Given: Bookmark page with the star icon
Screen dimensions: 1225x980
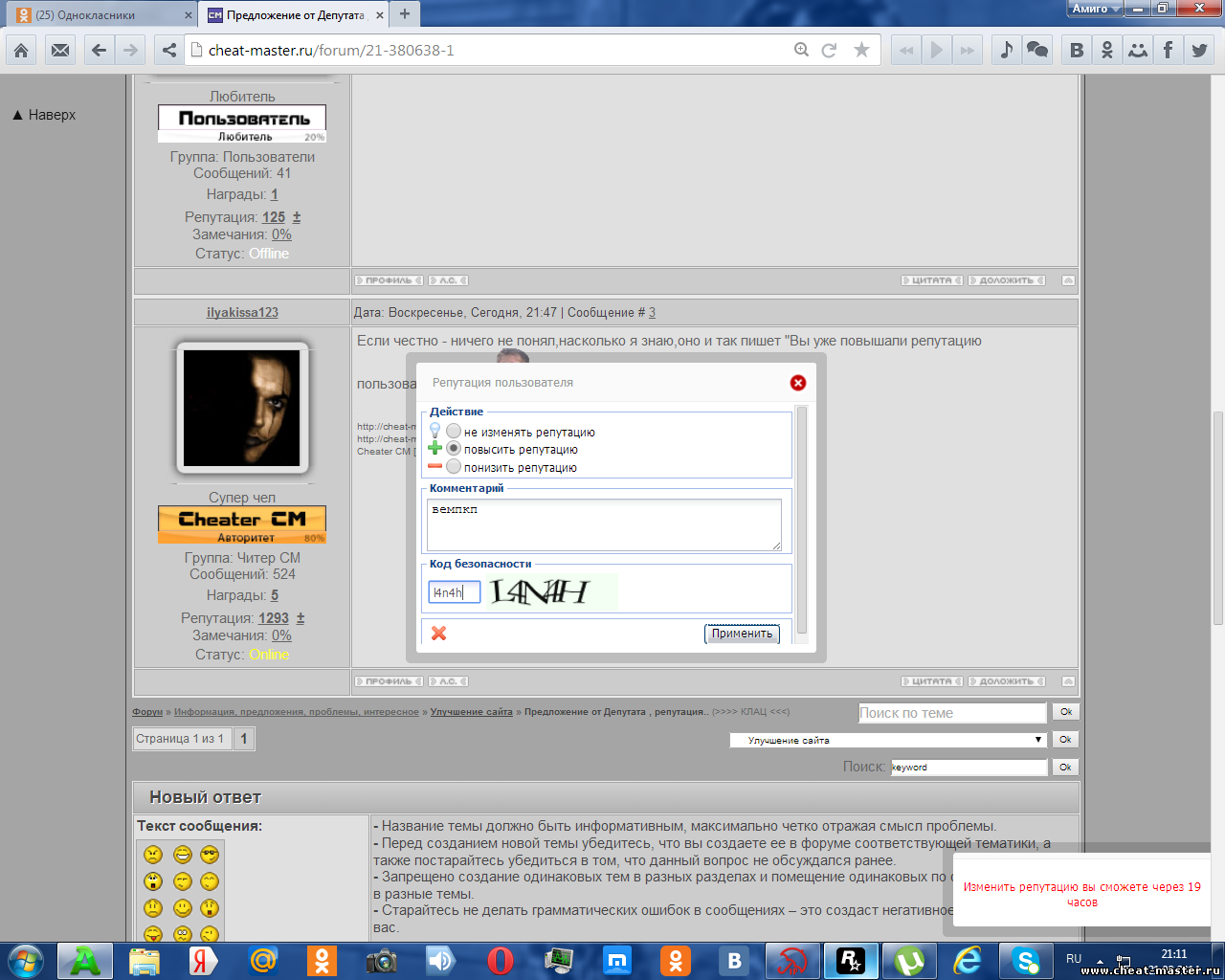Looking at the screenshot, I should click(x=861, y=50).
